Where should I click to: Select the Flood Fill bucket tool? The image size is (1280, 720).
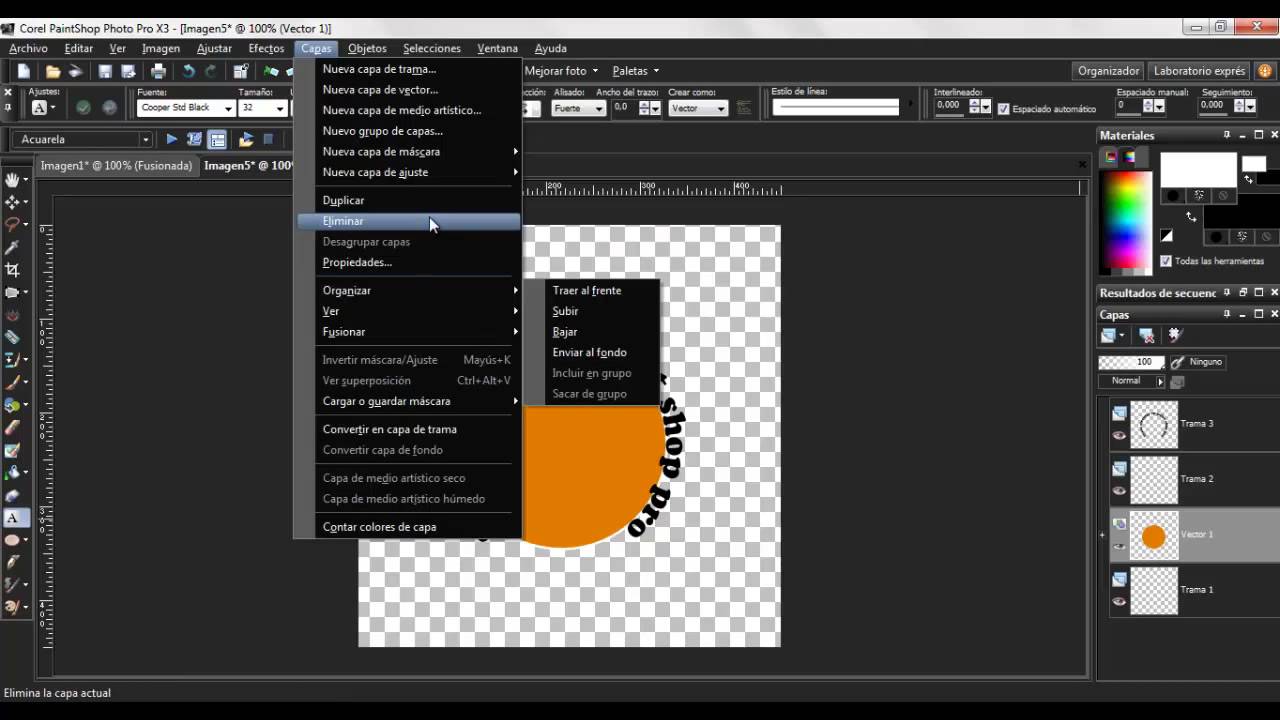[x=13, y=472]
